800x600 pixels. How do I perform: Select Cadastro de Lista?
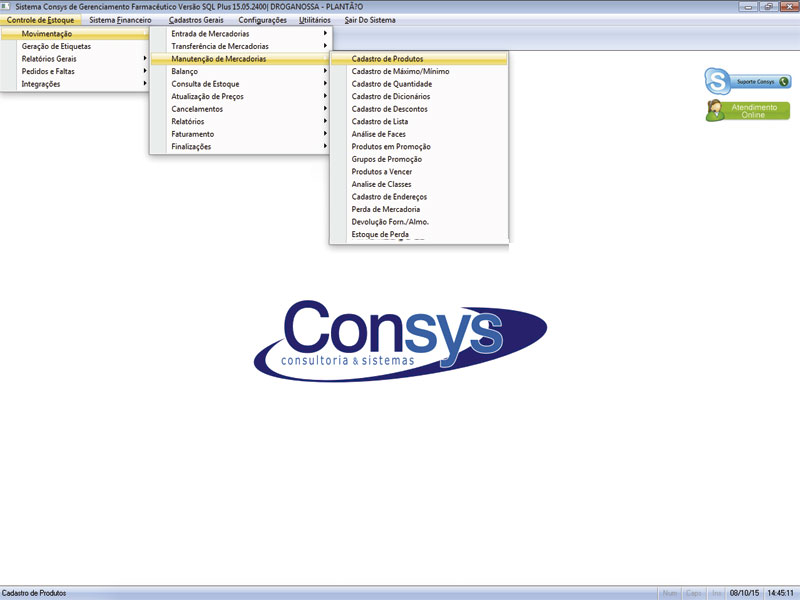tap(419, 121)
